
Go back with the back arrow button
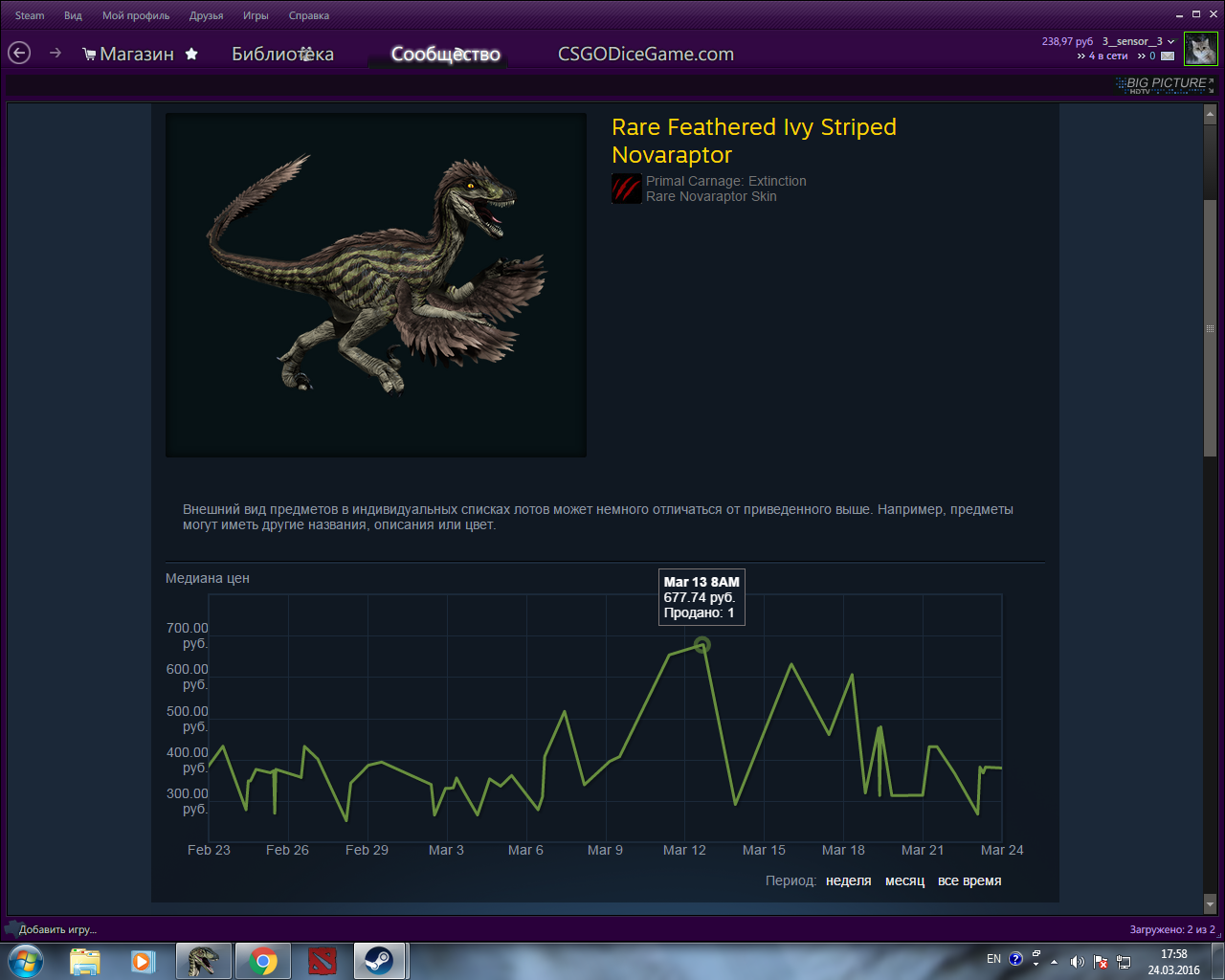(19, 54)
